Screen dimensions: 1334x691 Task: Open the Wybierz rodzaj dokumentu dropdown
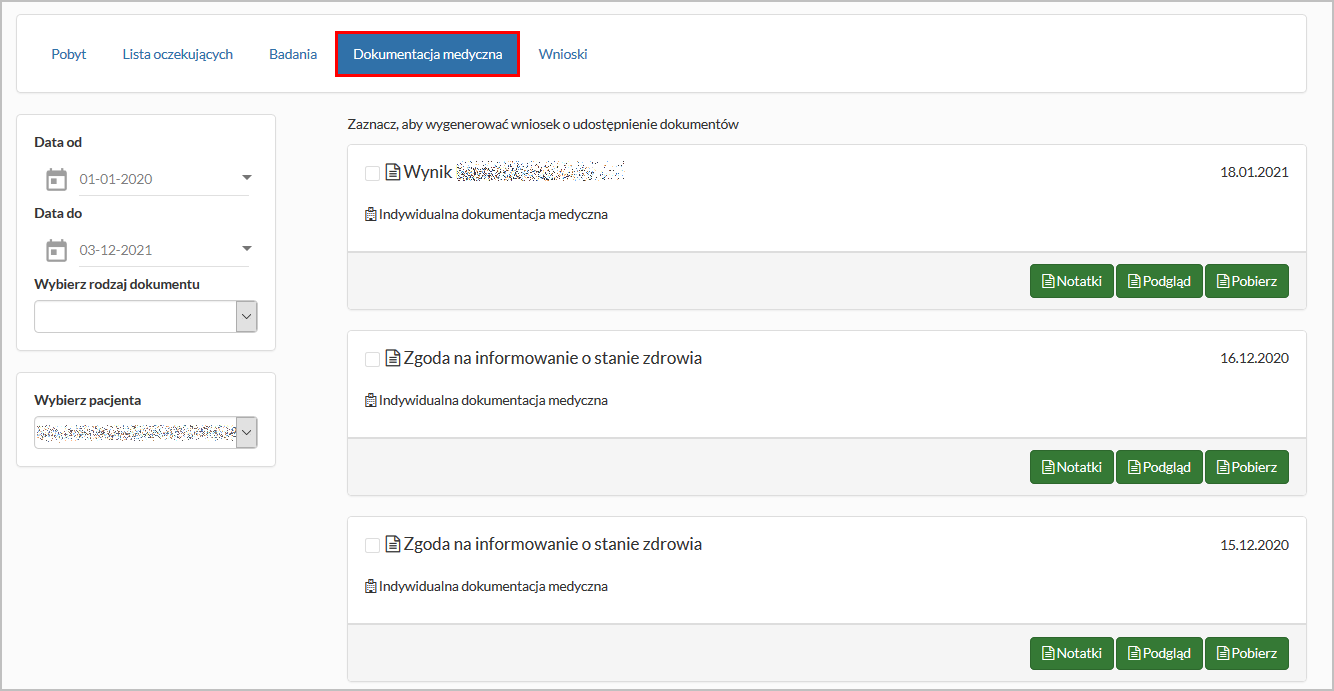coord(246,317)
